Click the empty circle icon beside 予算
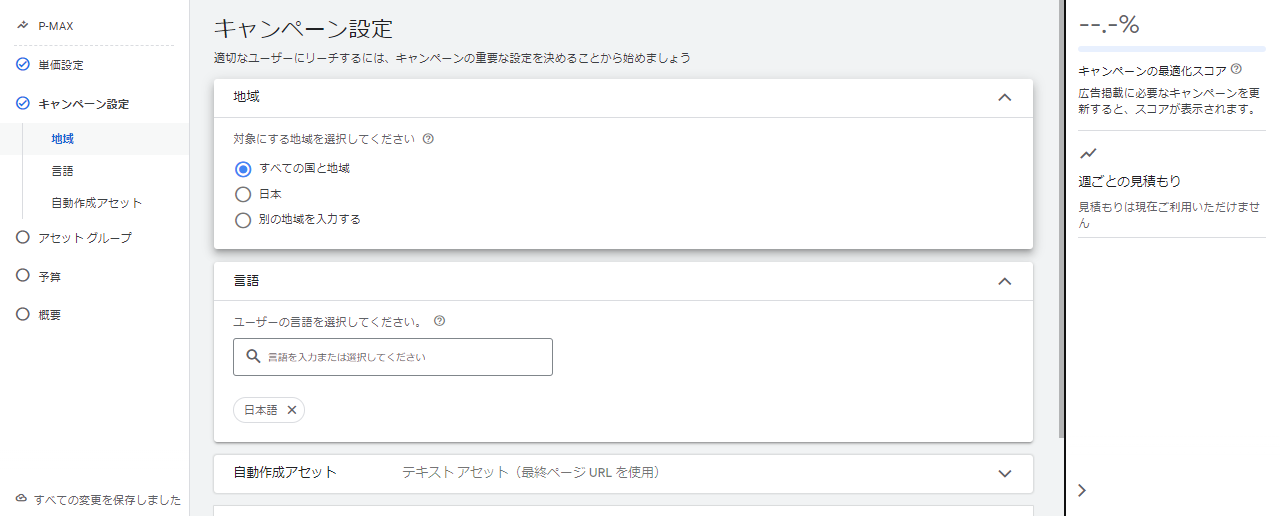Viewport: 1280px width, 516px height. coord(23,275)
